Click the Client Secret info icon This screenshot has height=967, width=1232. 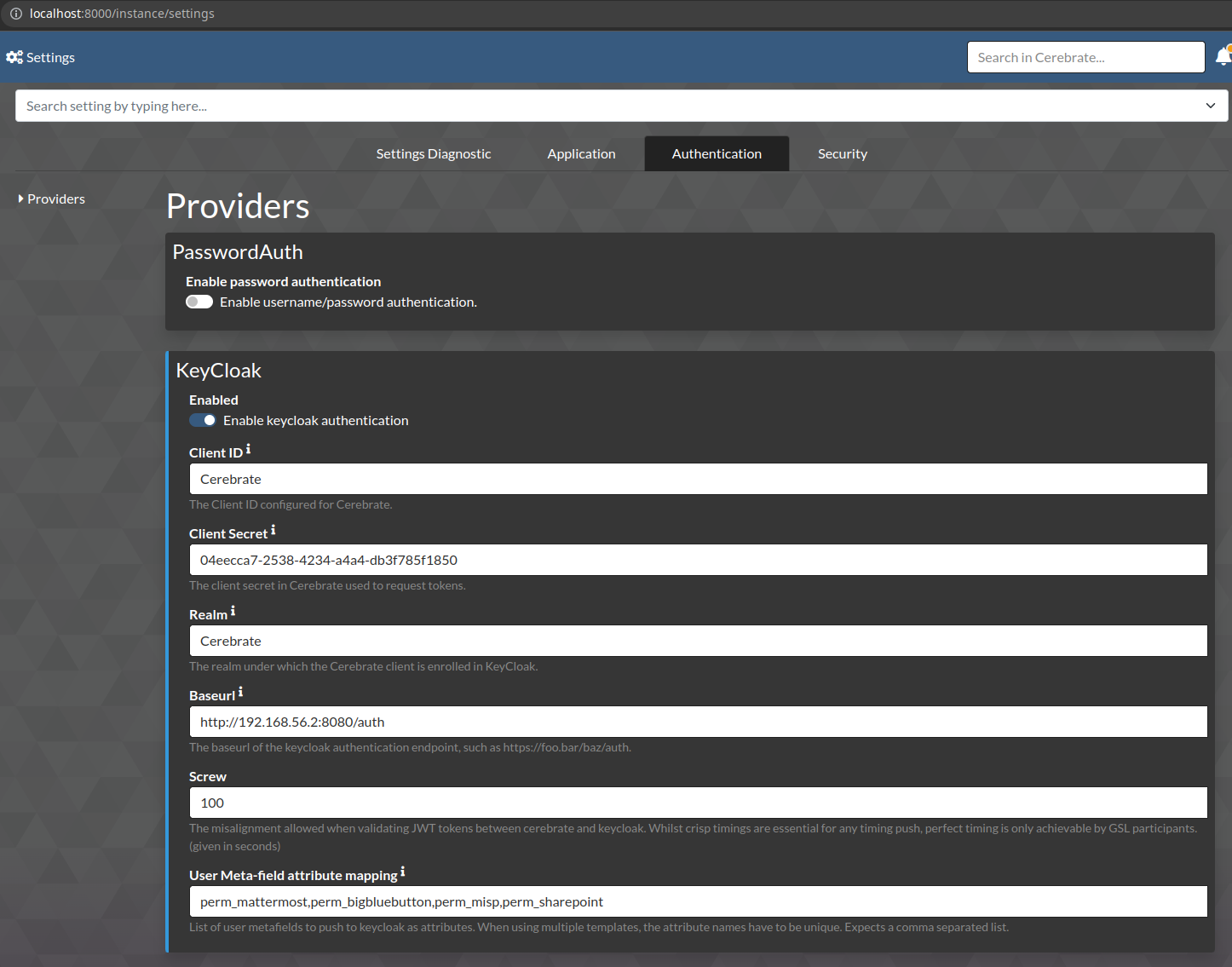273,530
